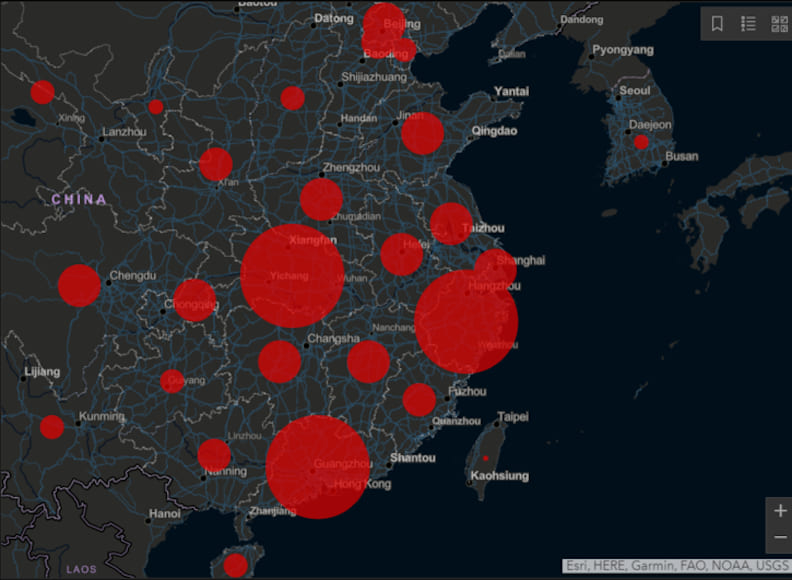Click the large red circle over Yichang
Screen dimensions: 792x580
[292, 275]
